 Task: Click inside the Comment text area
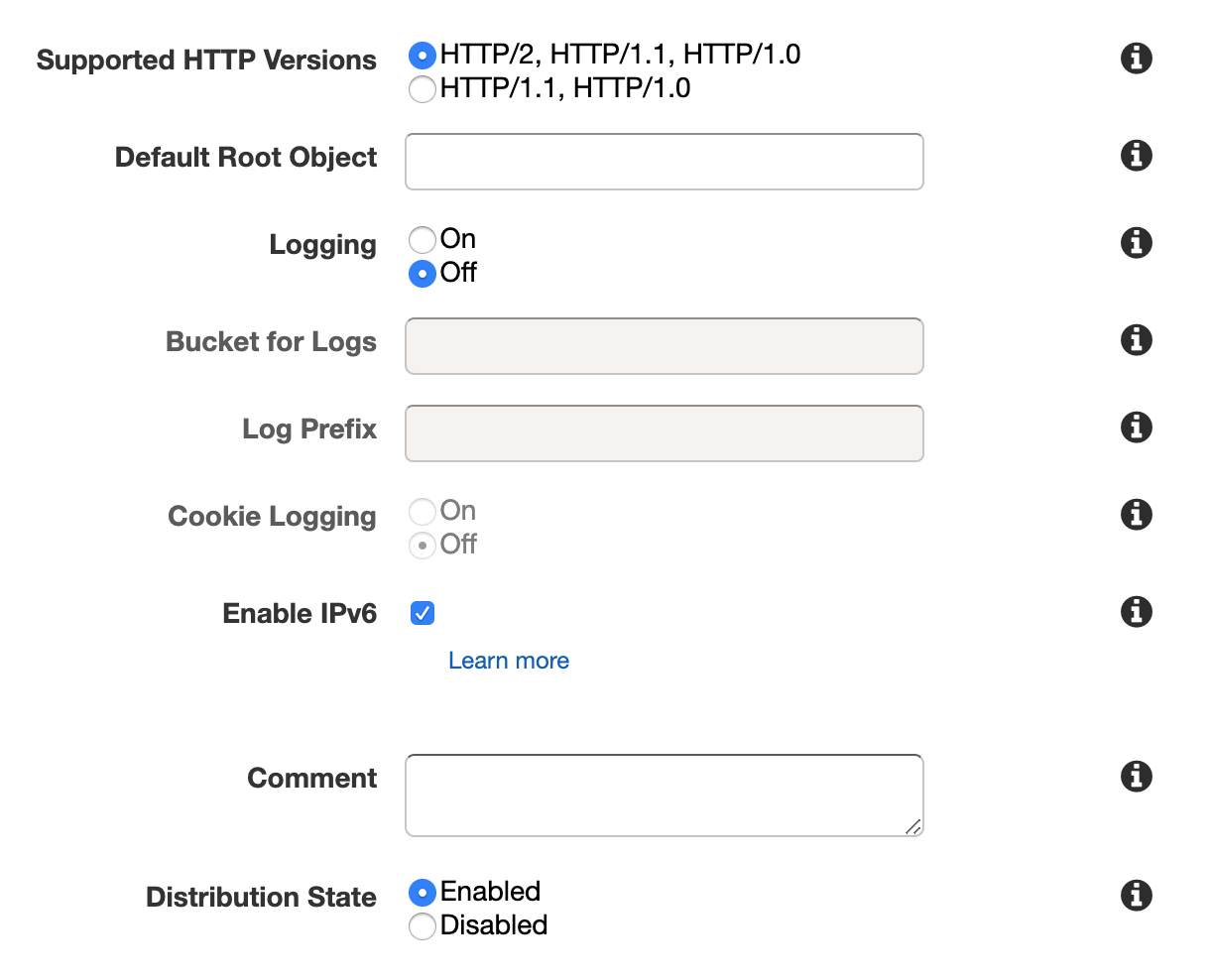pos(665,796)
